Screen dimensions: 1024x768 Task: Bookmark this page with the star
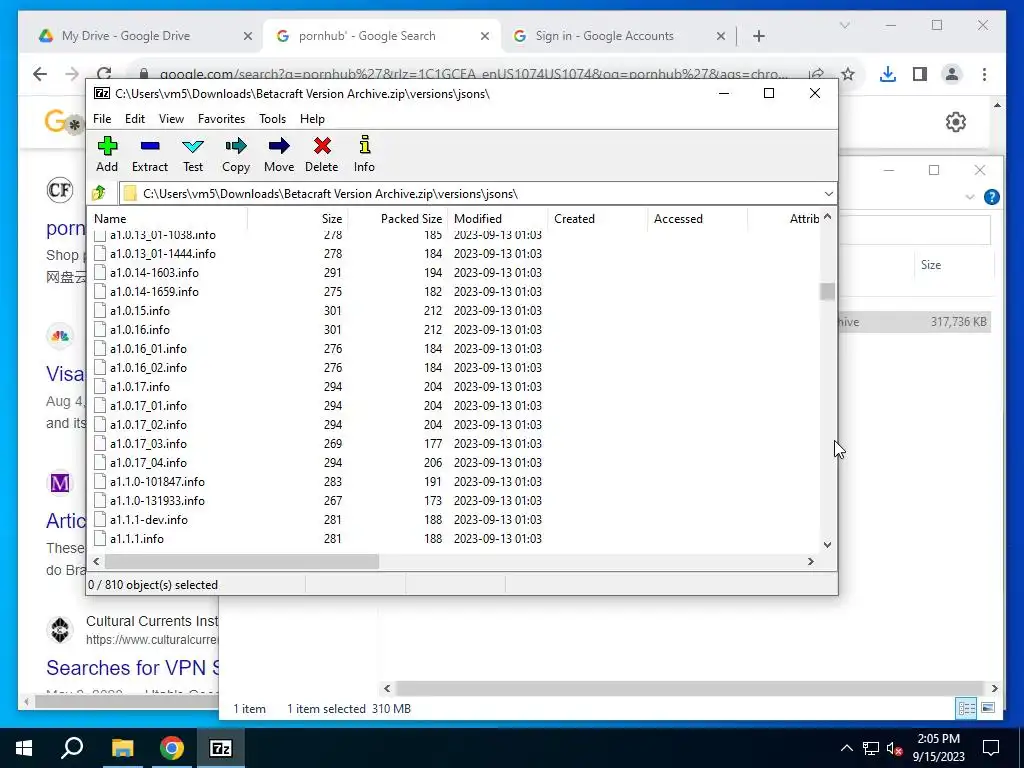click(x=848, y=74)
